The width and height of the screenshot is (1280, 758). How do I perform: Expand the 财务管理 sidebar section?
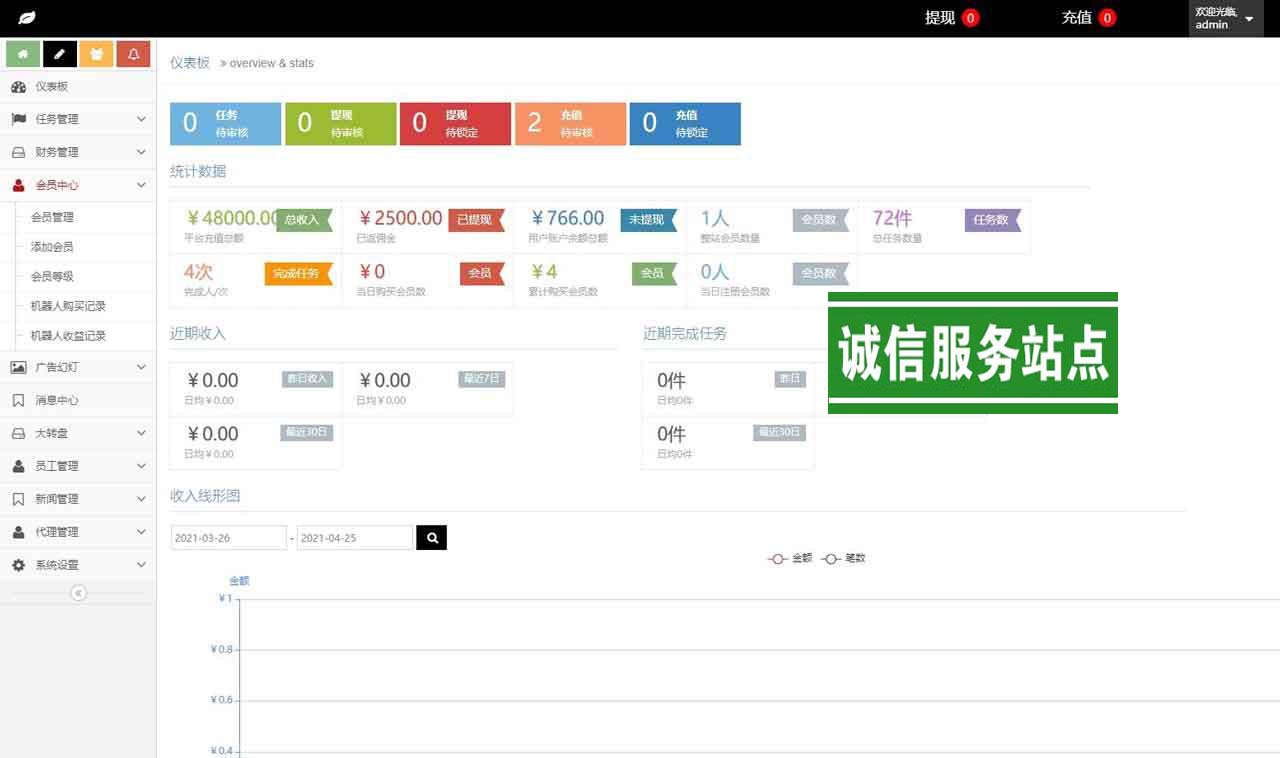(x=78, y=152)
